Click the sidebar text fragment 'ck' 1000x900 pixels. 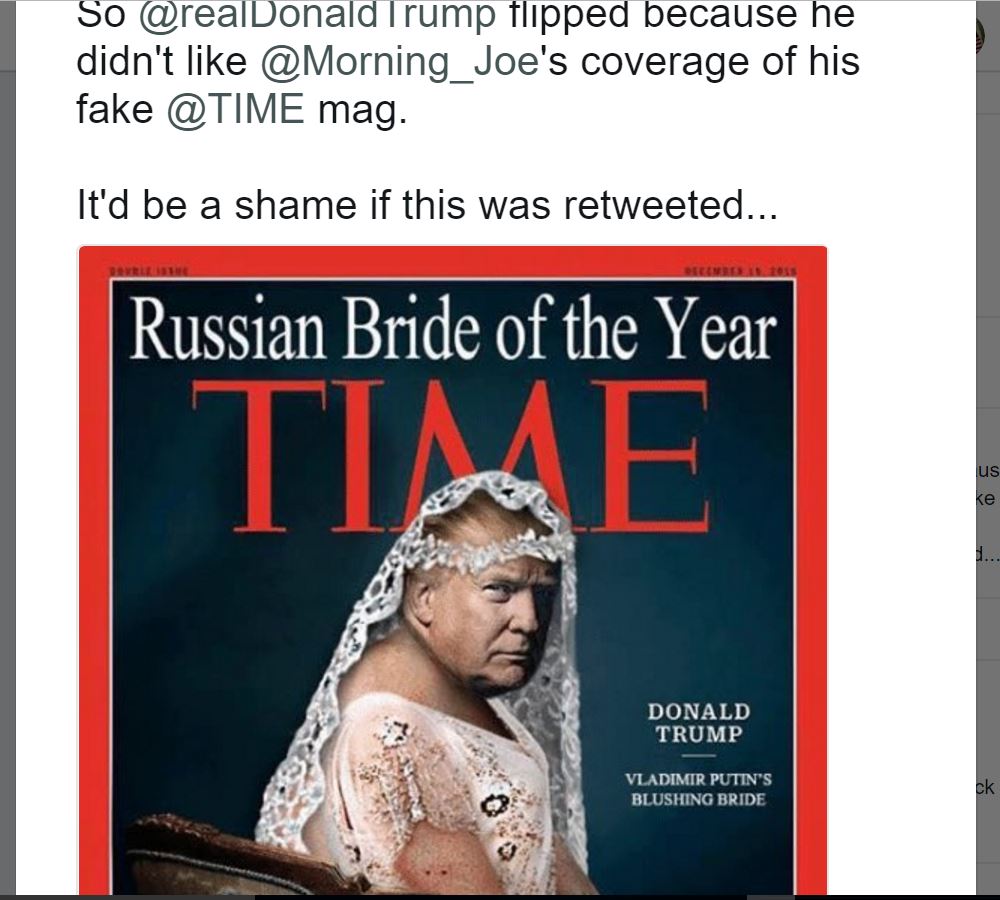click(986, 787)
